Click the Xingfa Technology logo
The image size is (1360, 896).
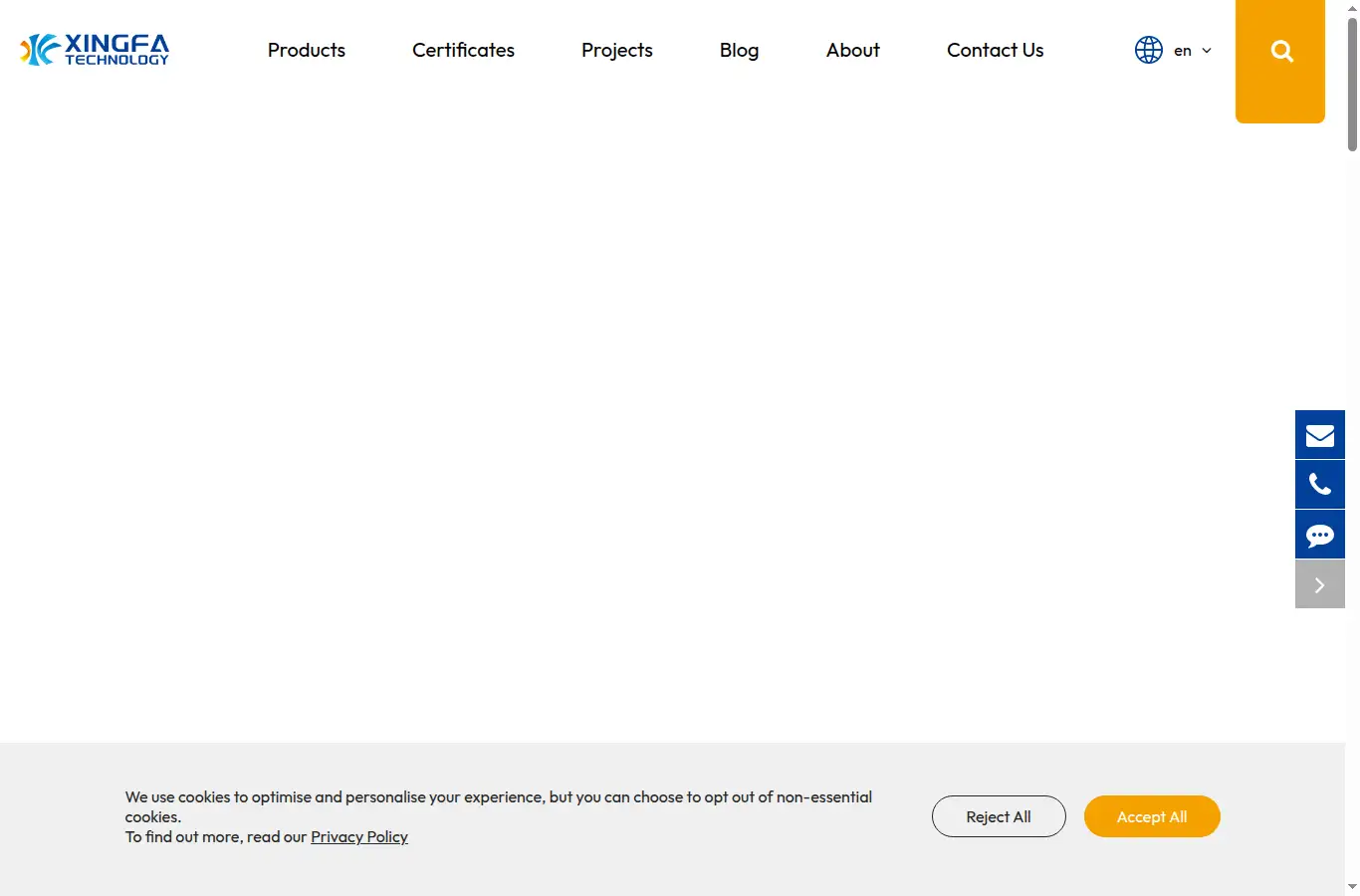95,50
